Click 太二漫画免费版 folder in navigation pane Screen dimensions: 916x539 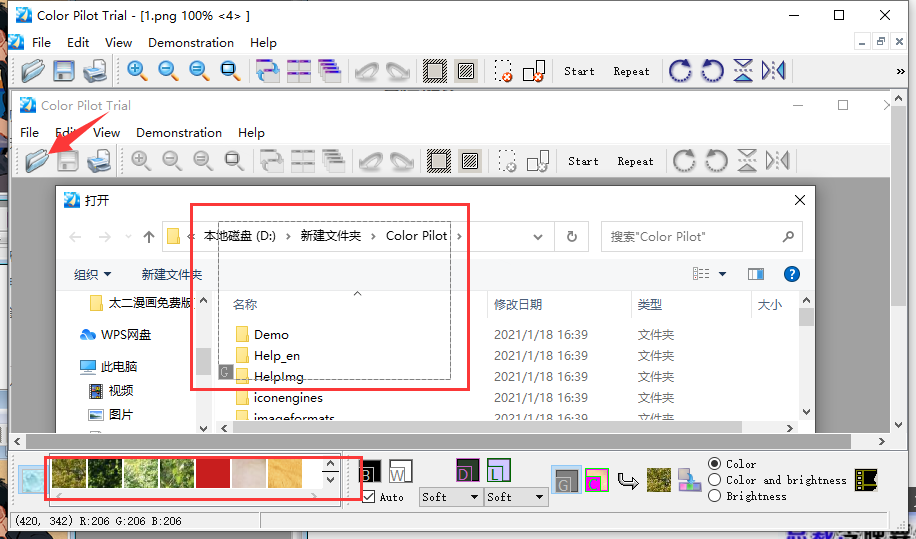tap(141, 302)
